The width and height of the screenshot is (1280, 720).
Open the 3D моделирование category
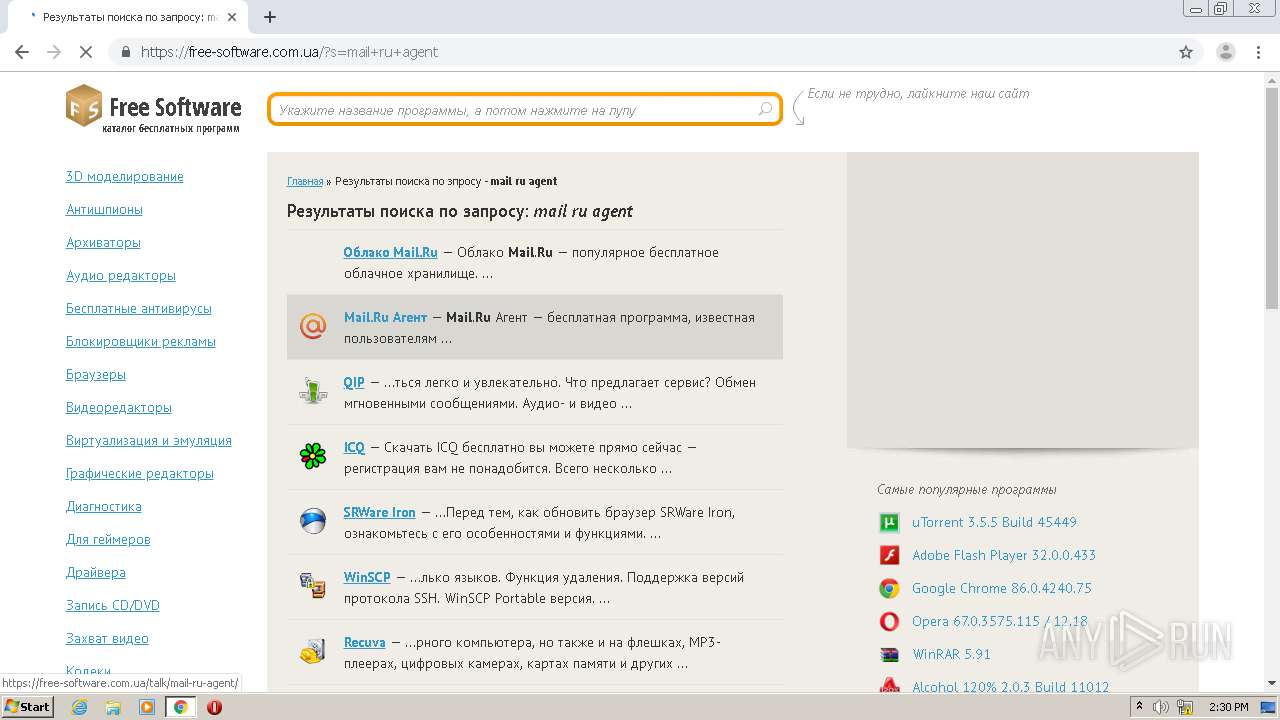click(x=125, y=176)
